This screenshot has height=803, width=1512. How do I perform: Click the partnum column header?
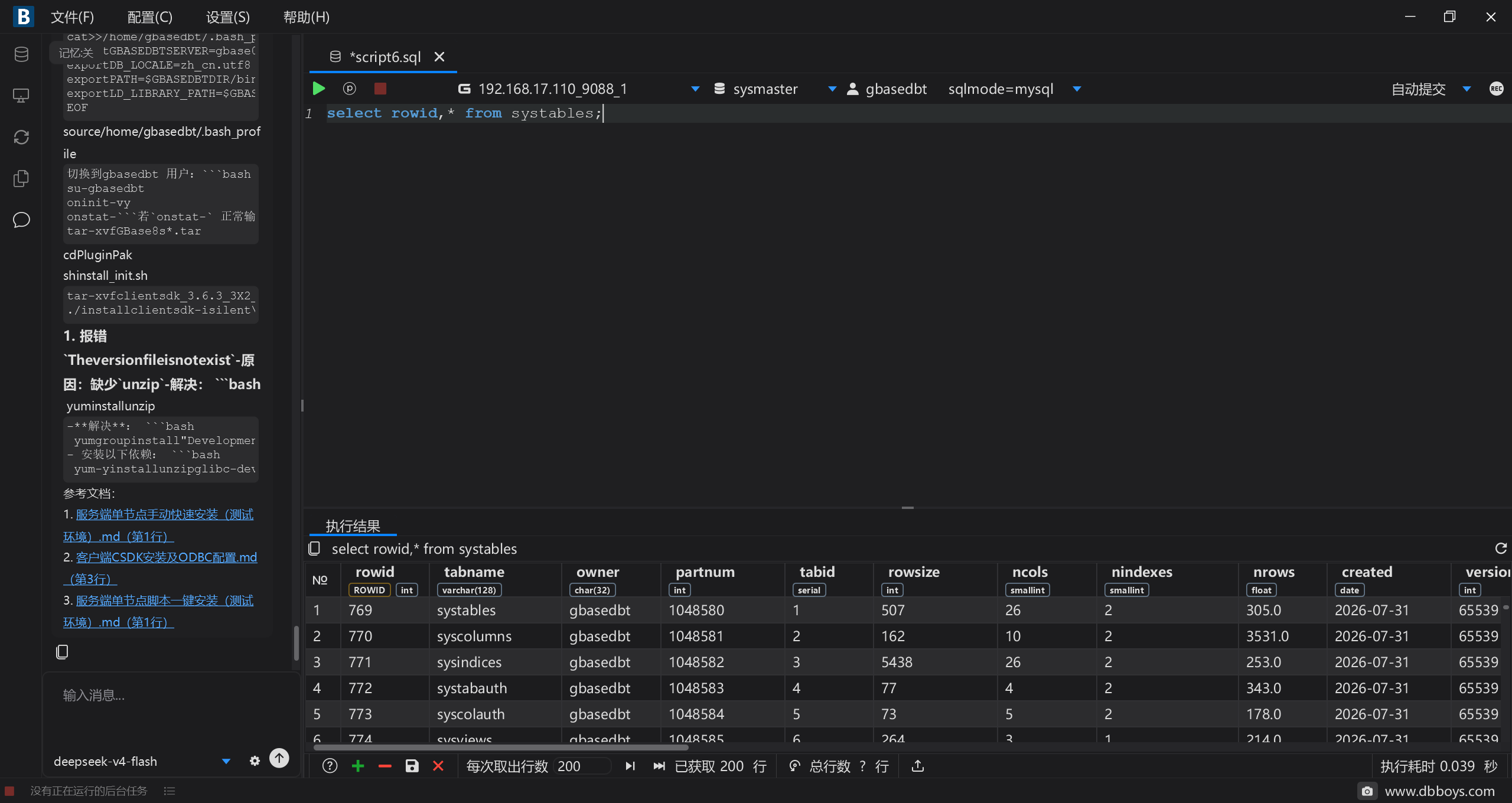point(723,580)
